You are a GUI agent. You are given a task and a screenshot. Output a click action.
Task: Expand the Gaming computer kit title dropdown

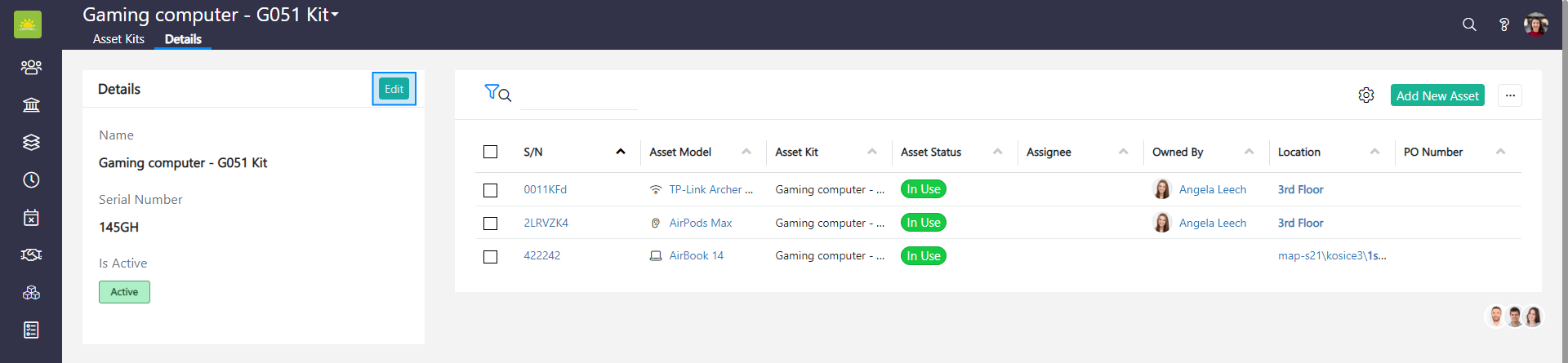pyautogui.click(x=335, y=15)
